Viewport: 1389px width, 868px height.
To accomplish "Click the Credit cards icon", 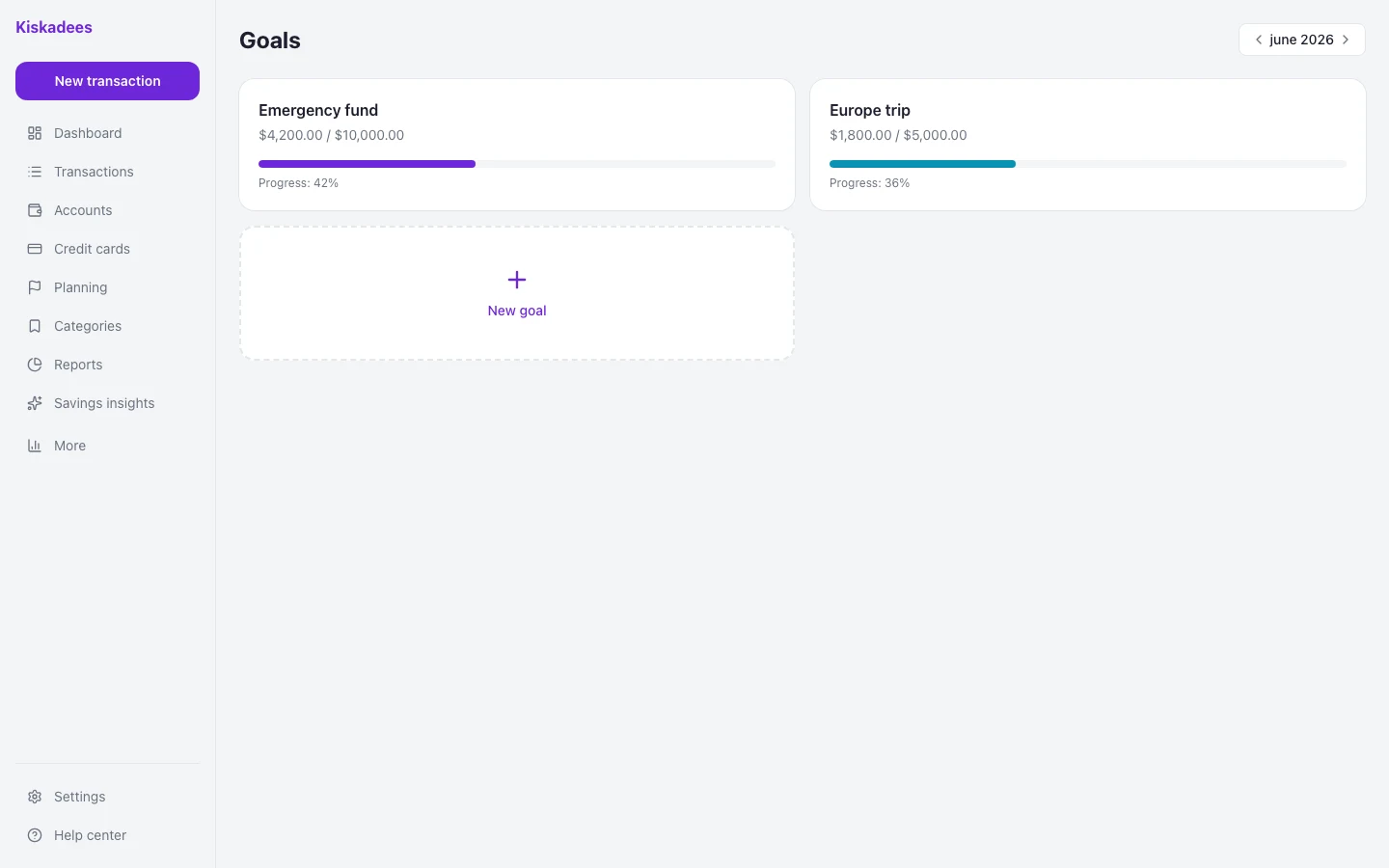I will coord(35,249).
